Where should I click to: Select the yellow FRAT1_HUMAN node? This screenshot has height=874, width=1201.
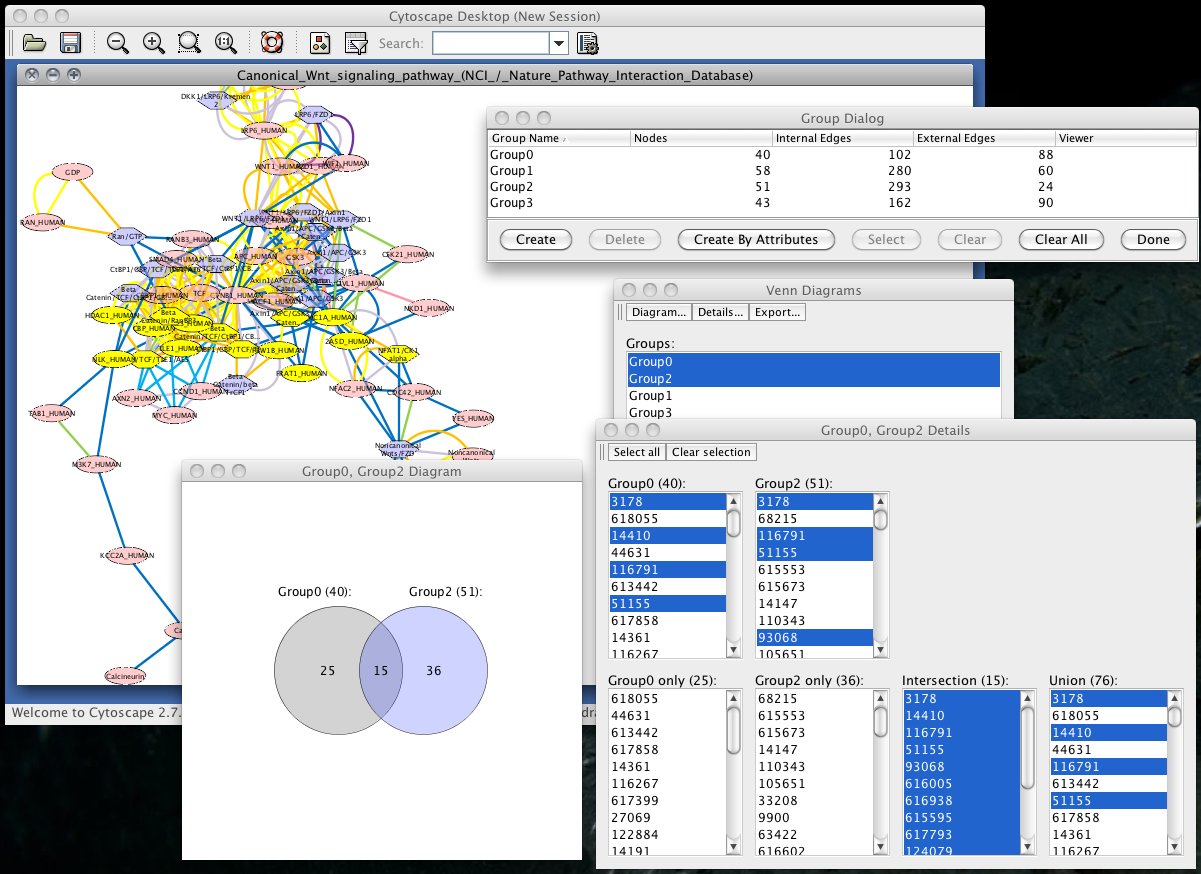coord(301,372)
